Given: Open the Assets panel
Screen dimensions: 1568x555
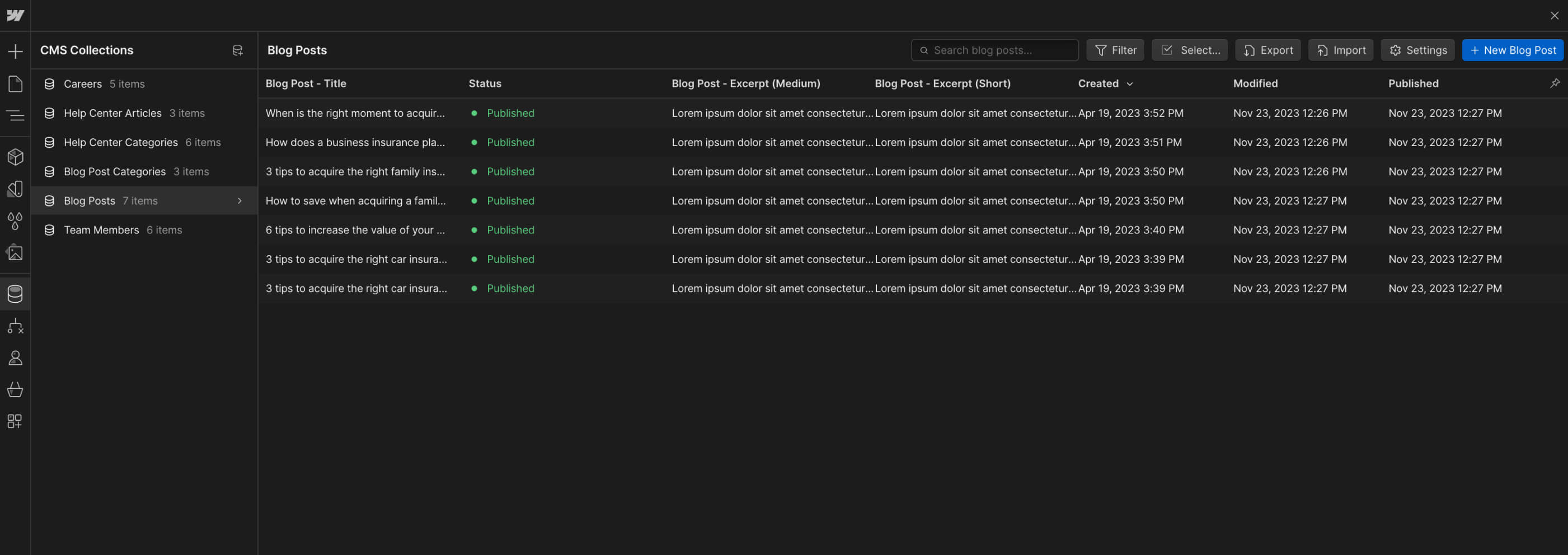Looking at the screenshot, I should pyautogui.click(x=15, y=252).
